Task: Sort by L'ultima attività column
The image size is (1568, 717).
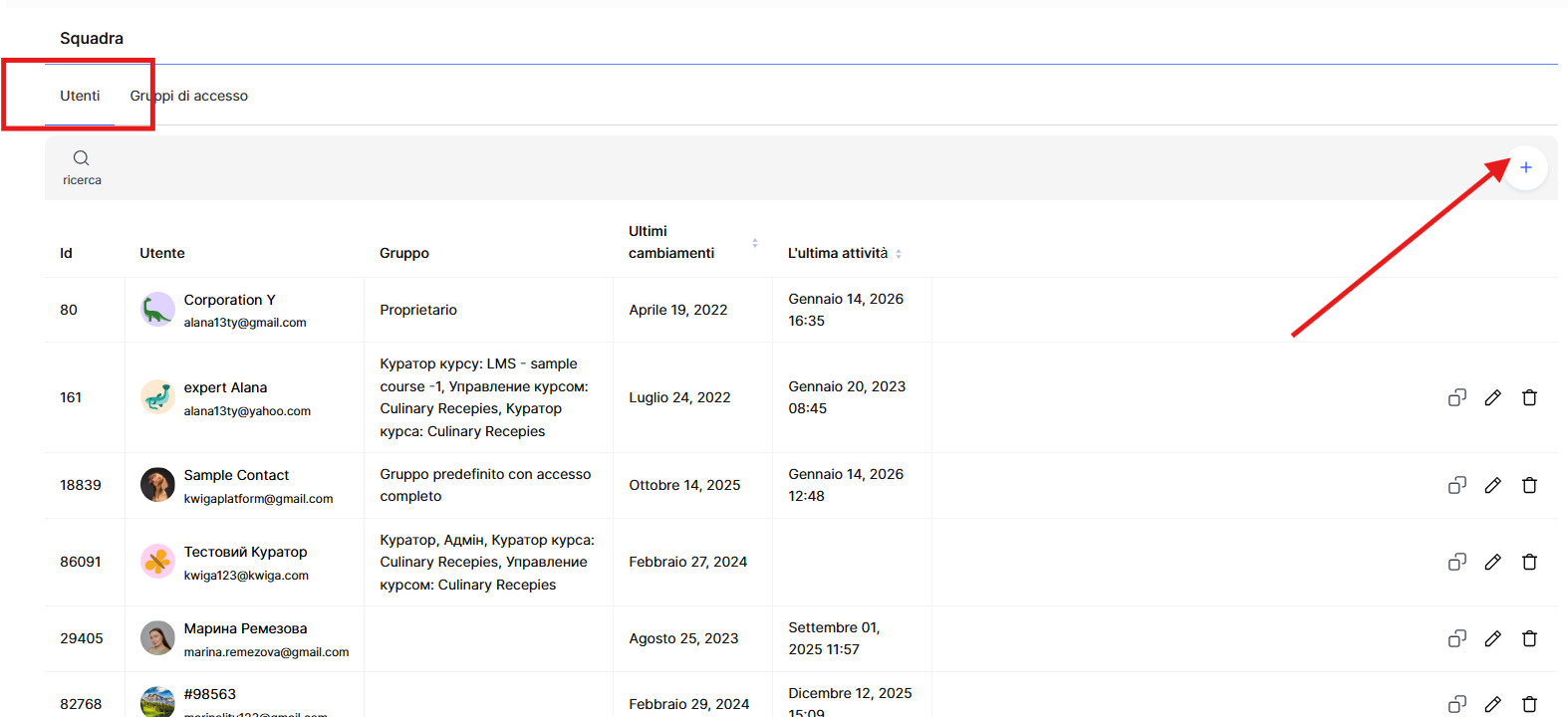Action: pyautogui.click(x=898, y=254)
